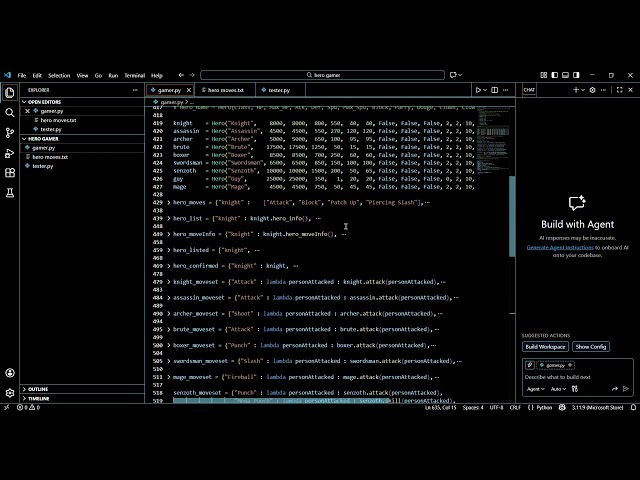Click the Customize Layout icon
Screen dimensions: 640x480
544,75
